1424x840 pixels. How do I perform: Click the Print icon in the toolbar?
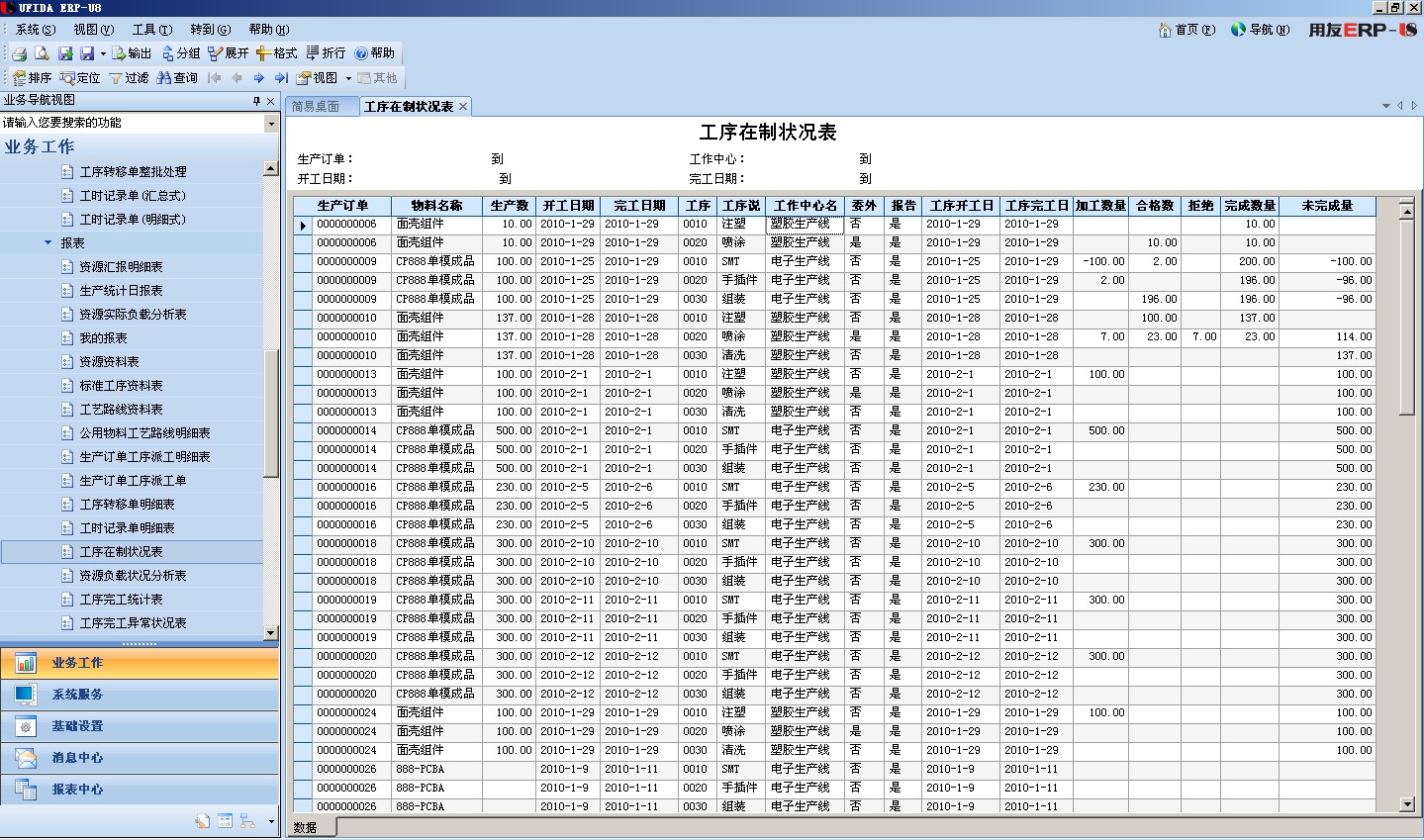tap(19, 53)
